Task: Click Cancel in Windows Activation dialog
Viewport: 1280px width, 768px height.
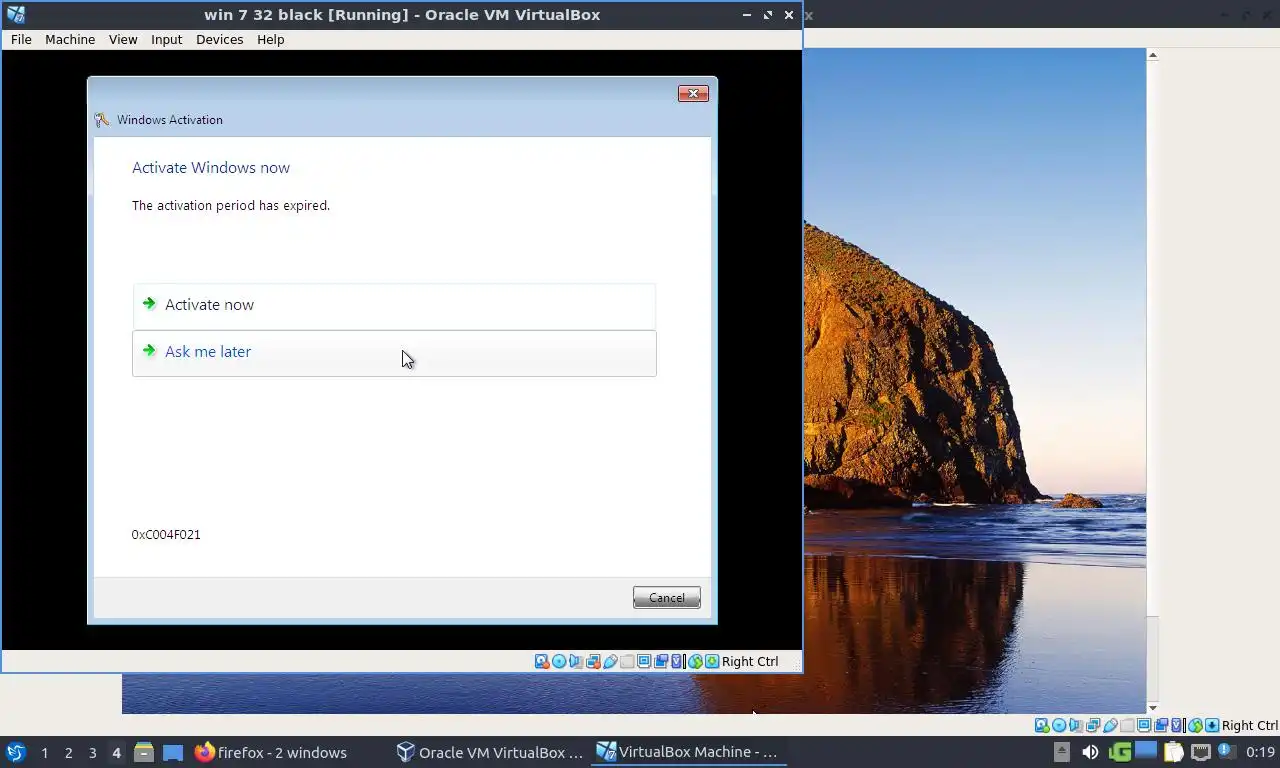Action: pyautogui.click(x=666, y=597)
